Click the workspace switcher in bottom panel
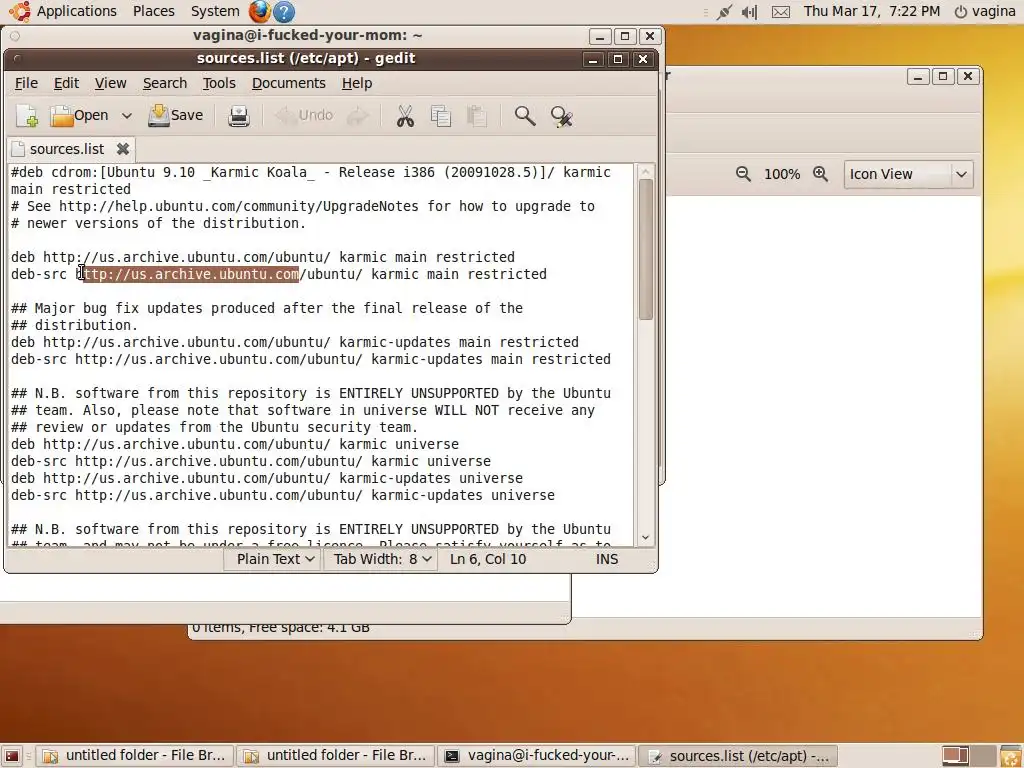1024x768 pixels. [968, 756]
